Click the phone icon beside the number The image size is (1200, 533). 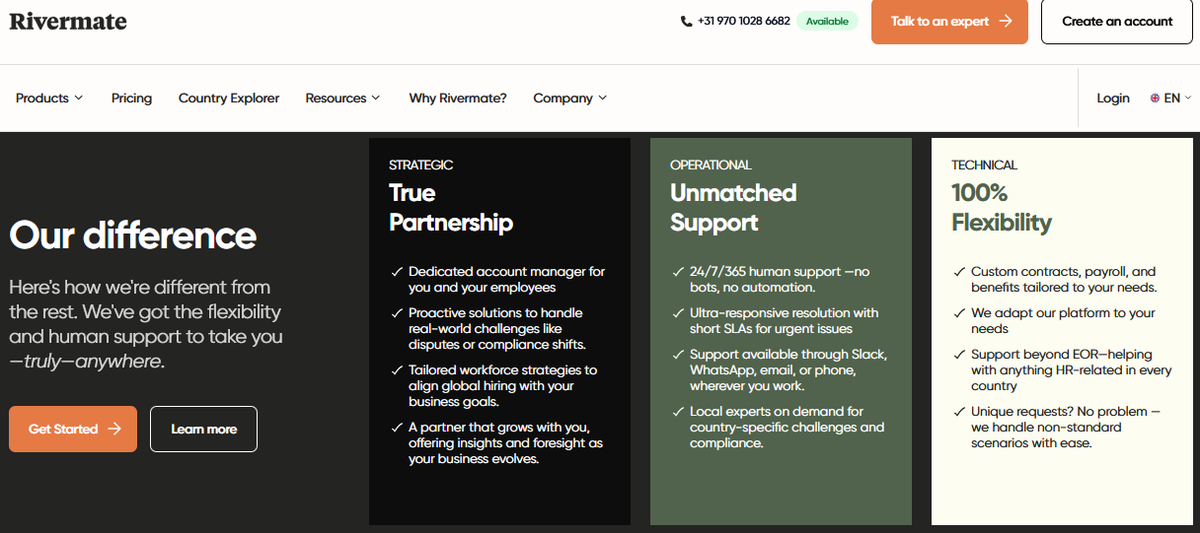[686, 21]
